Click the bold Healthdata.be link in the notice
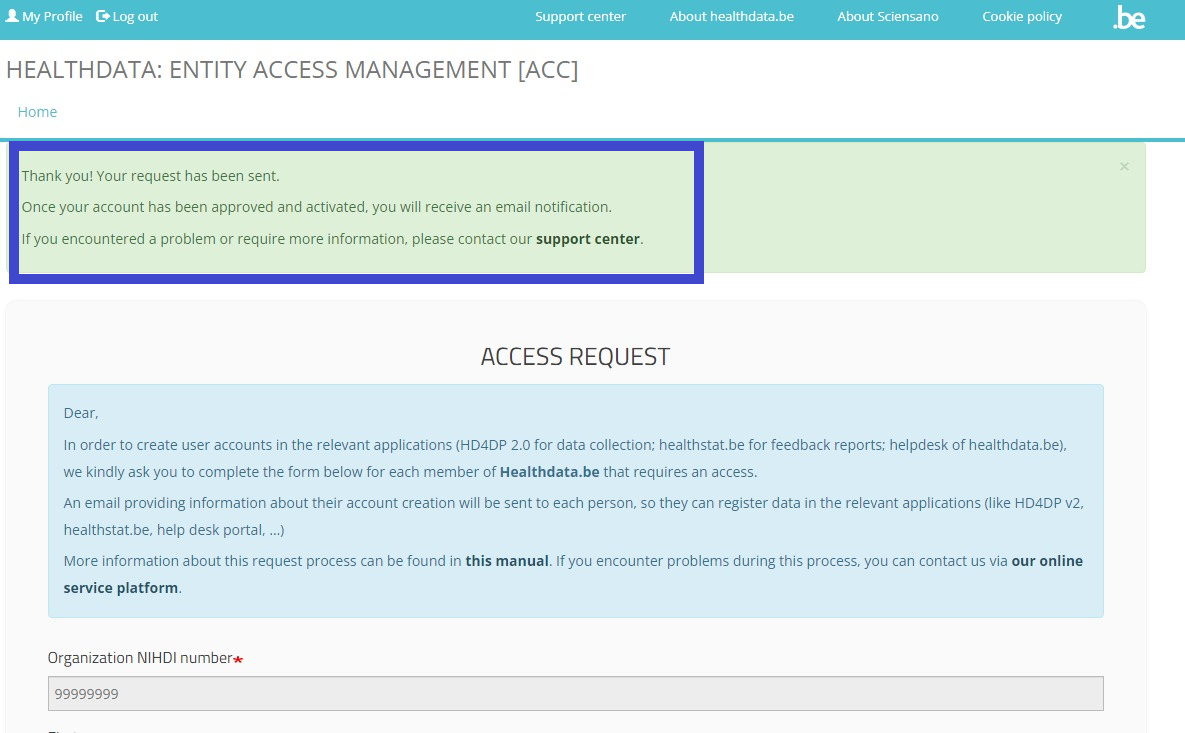This screenshot has width=1185, height=733. [549, 472]
